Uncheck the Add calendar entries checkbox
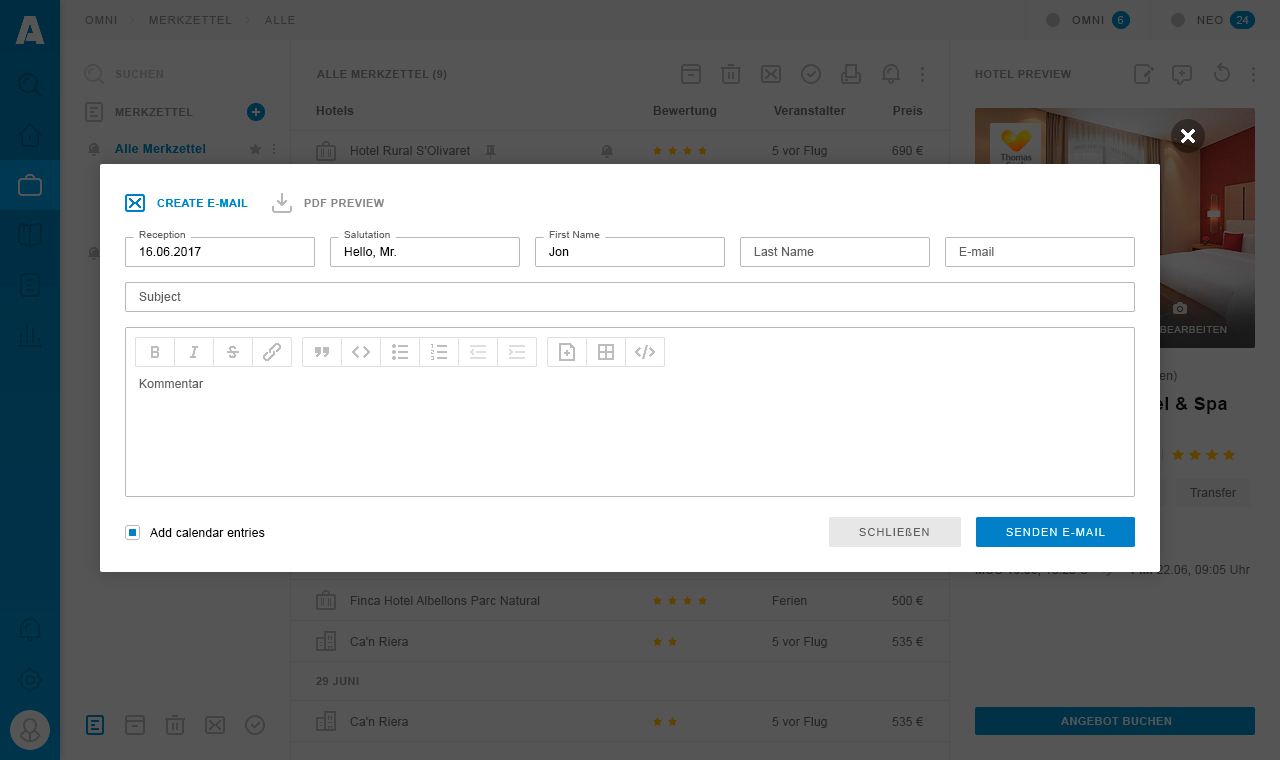This screenshot has width=1280, height=760. (x=132, y=533)
